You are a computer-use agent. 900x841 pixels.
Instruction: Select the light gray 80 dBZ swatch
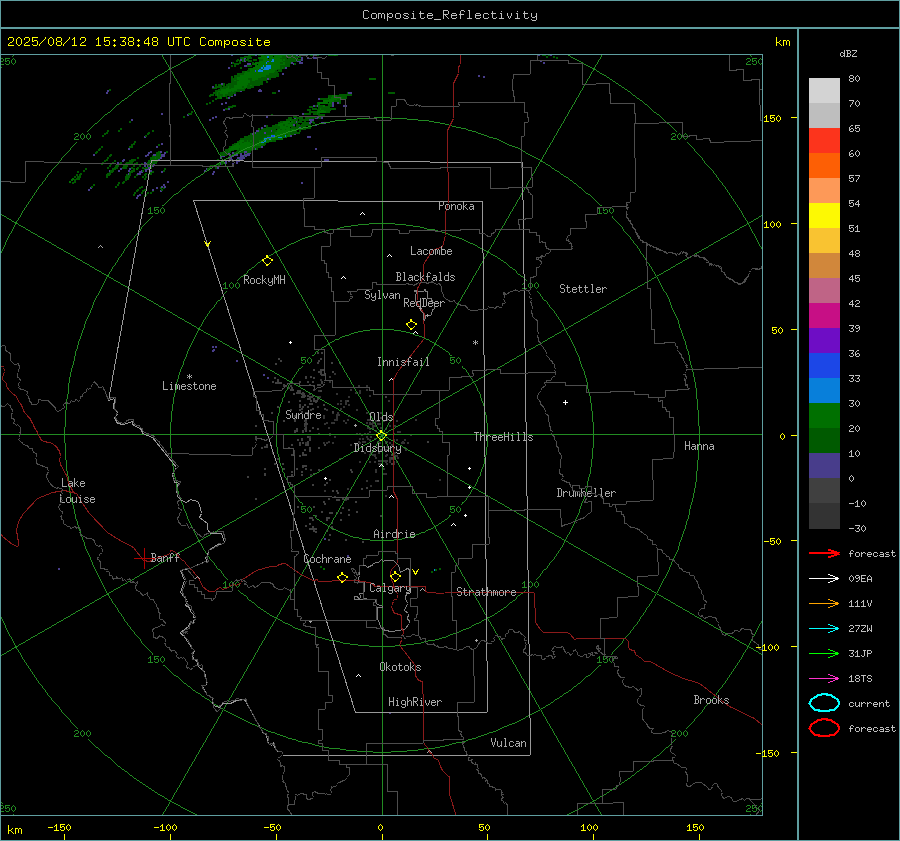tap(824, 91)
